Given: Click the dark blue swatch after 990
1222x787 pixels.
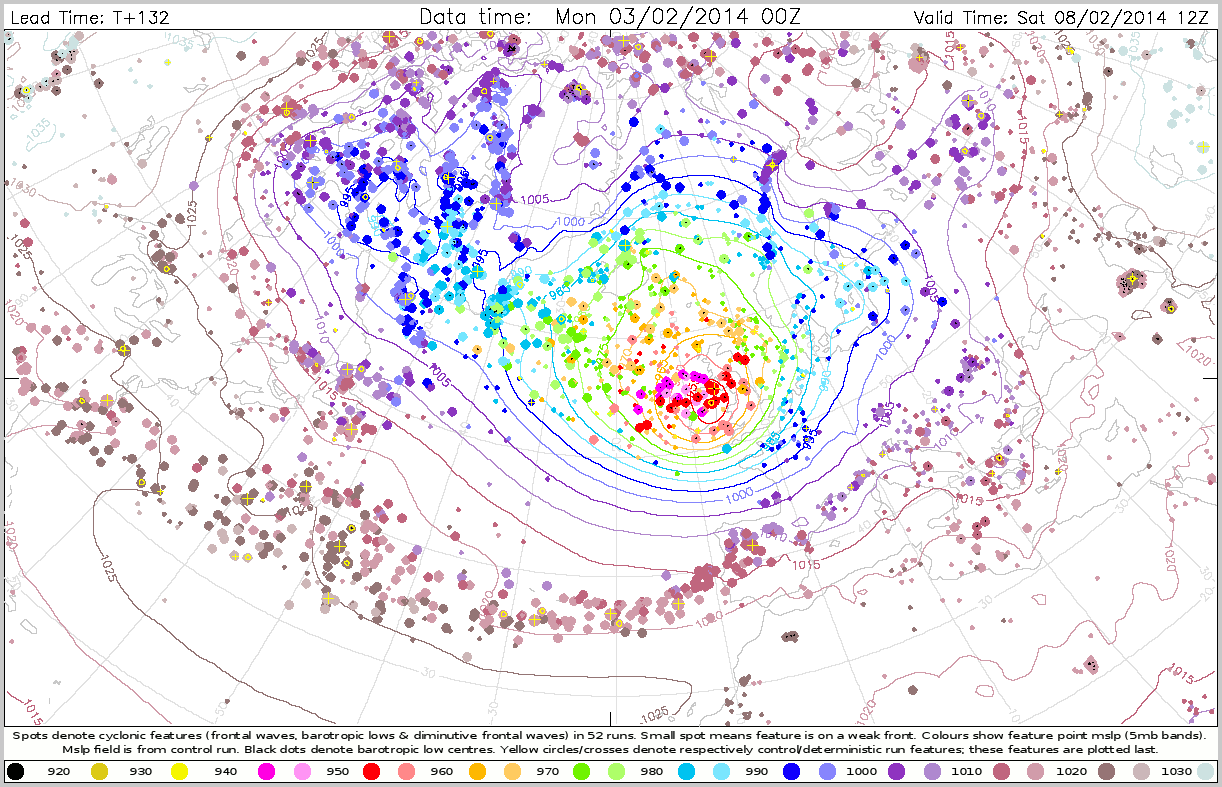Looking at the screenshot, I should click(791, 771).
